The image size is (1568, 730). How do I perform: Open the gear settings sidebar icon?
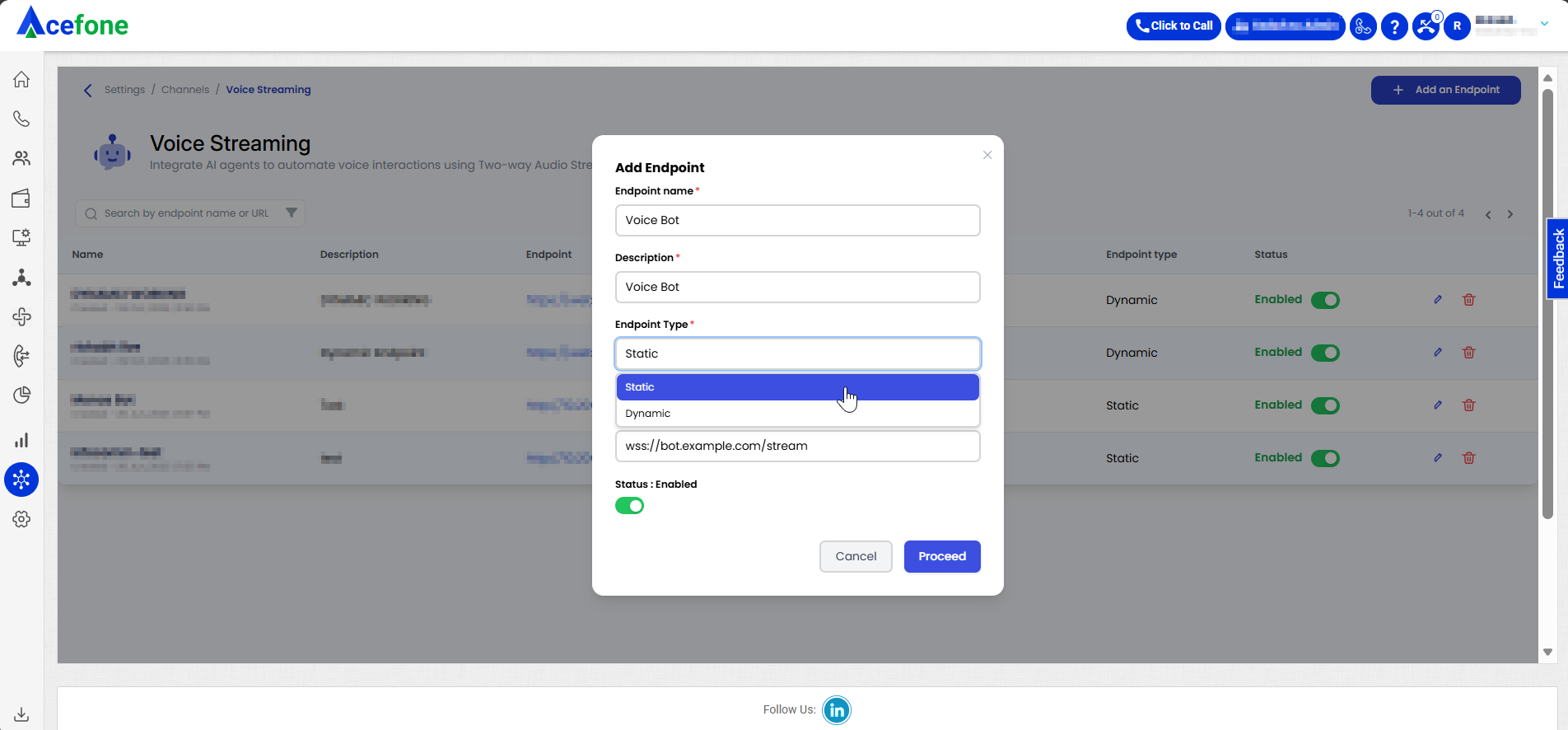coord(21,519)
